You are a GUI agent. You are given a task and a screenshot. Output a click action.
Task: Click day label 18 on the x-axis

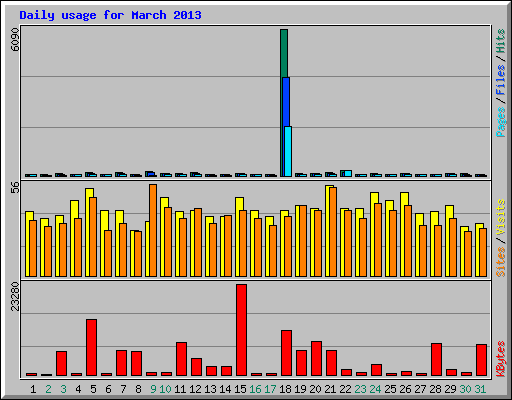point(285,389)
